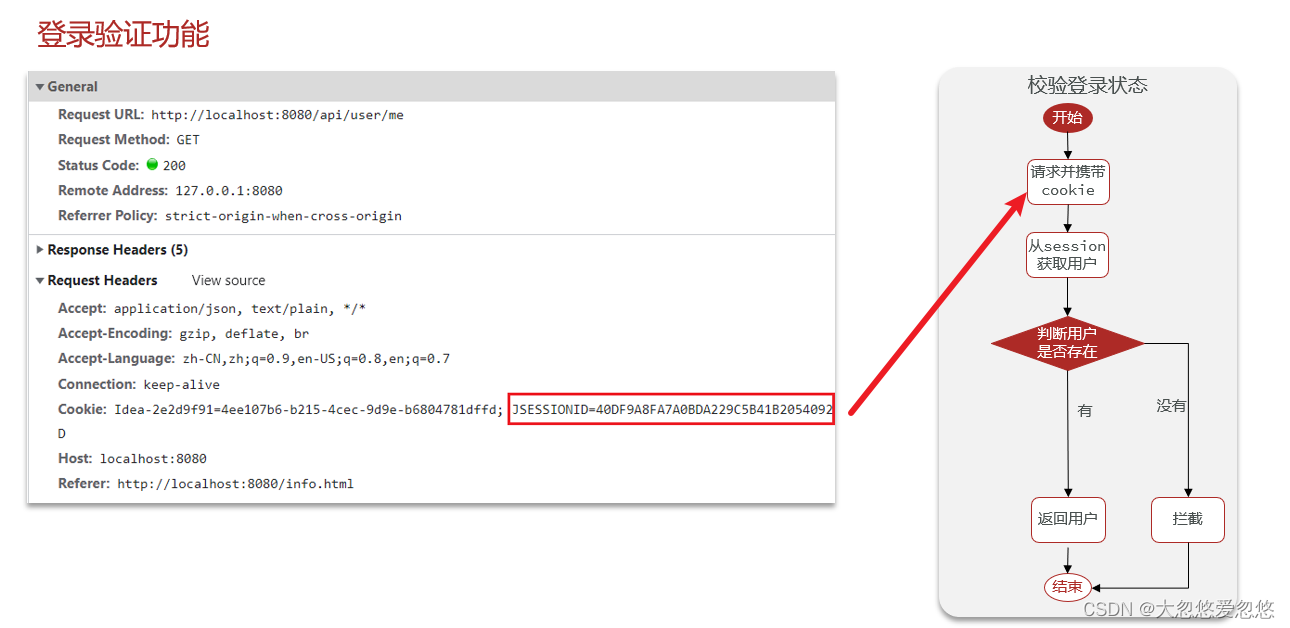Click the 拦截 flowchart box
Image resolution: width=1290 pixels, height=628 pixels.
click(x=1188, y=519)
